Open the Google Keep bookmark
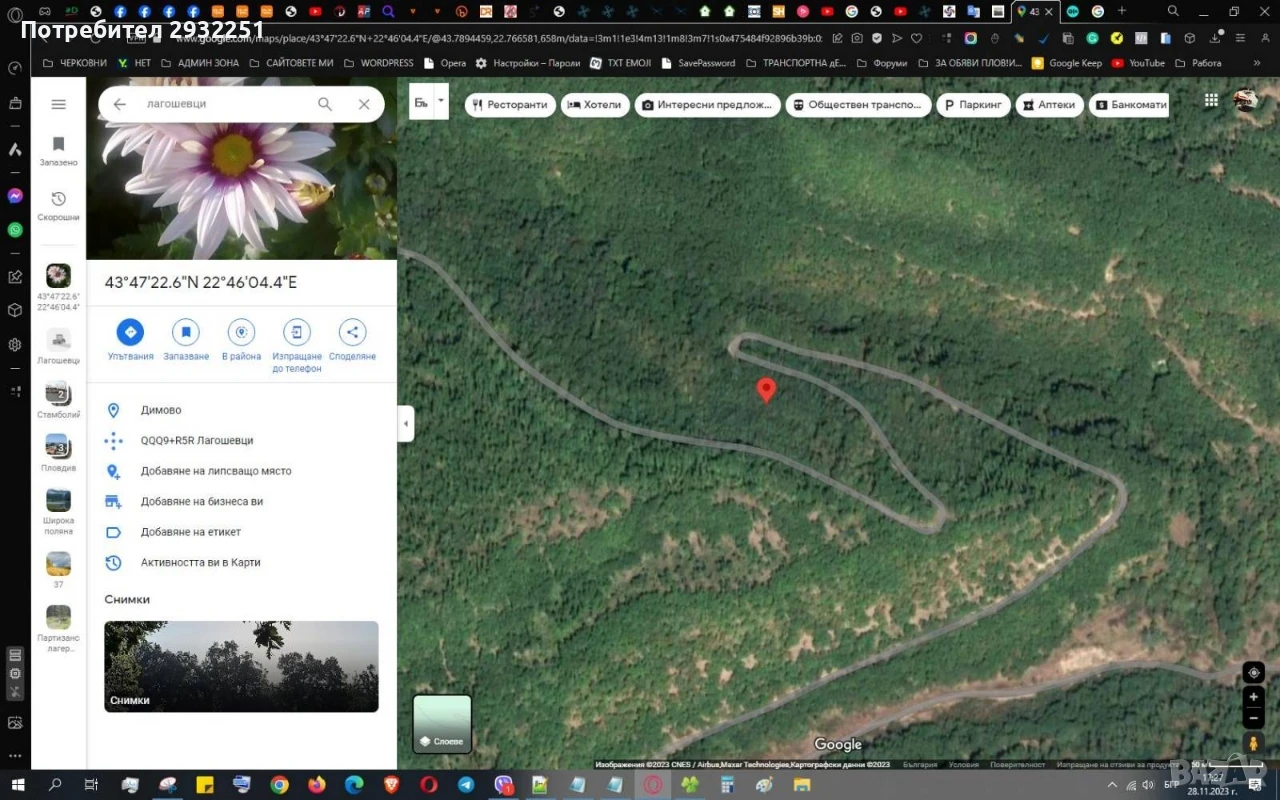The height and width of the screenshot is (800, 1280). (x=1067, y=63)
